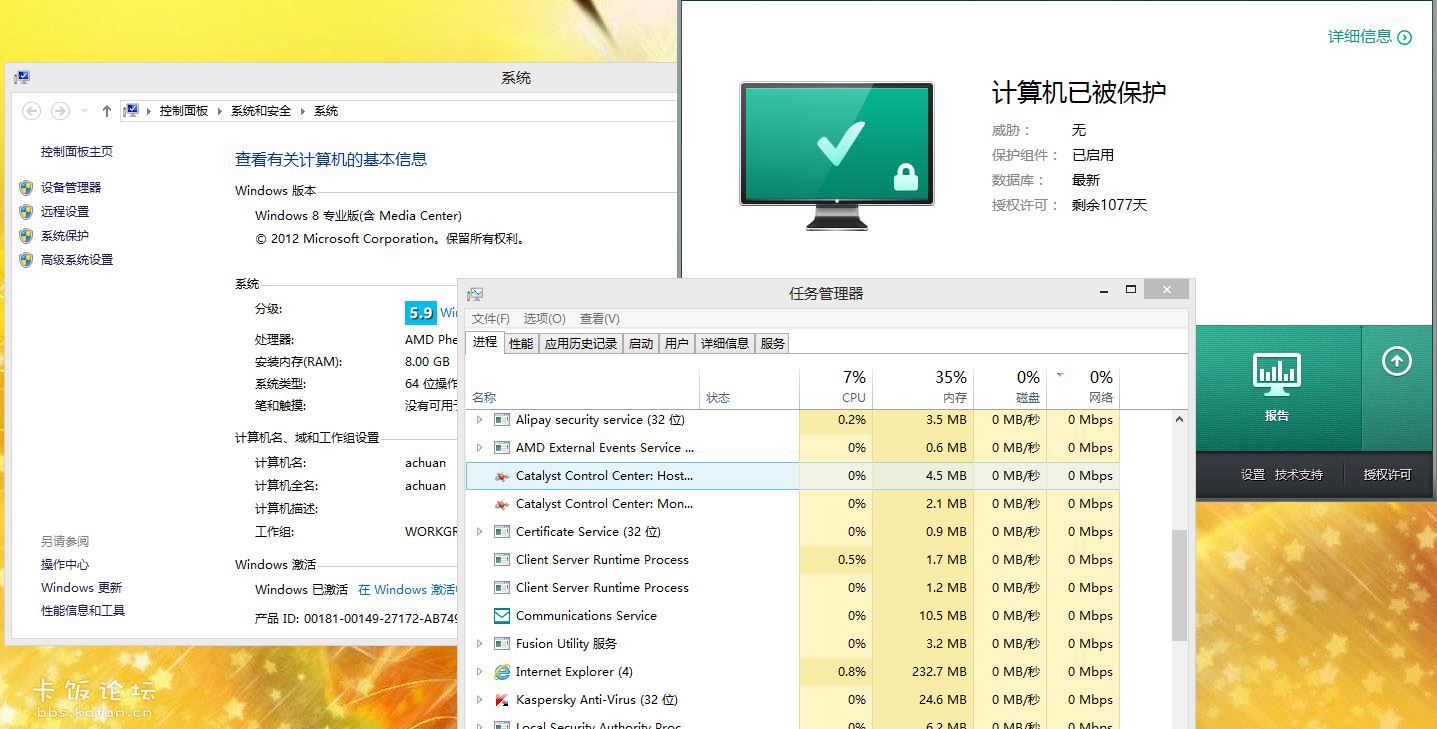Image resolution: width=1437 pixels, height=729 pixels.
Task: Click the Device Manager shield icon
Action: 26,187
